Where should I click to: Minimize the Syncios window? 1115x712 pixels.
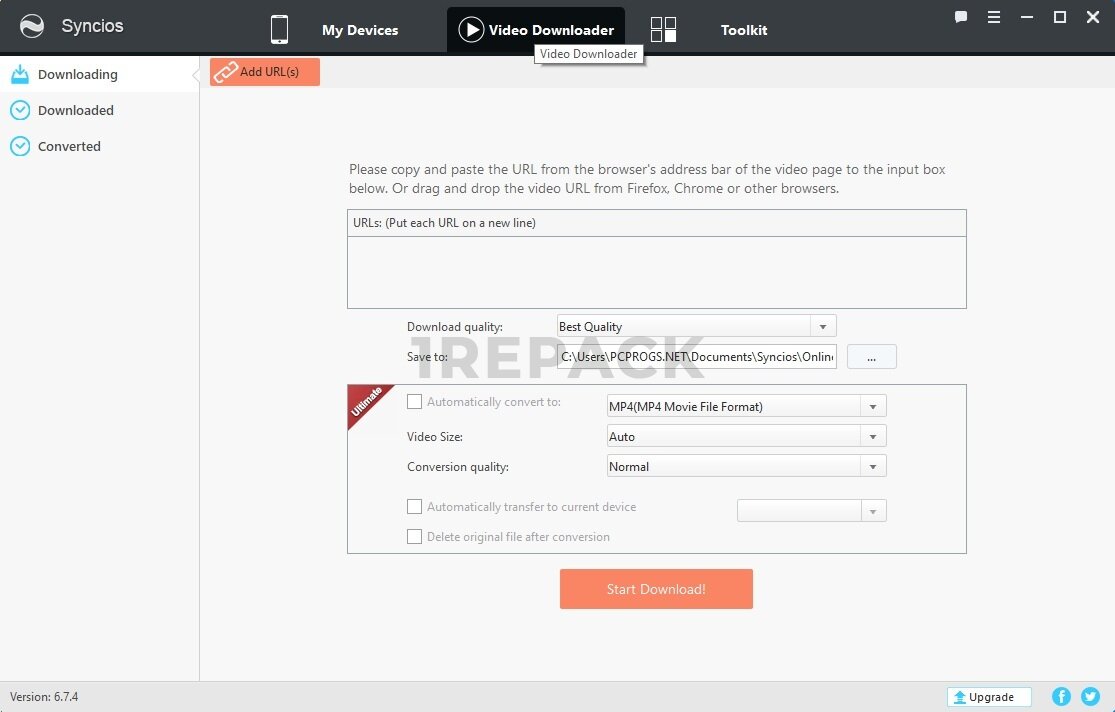pos(1027,17)
